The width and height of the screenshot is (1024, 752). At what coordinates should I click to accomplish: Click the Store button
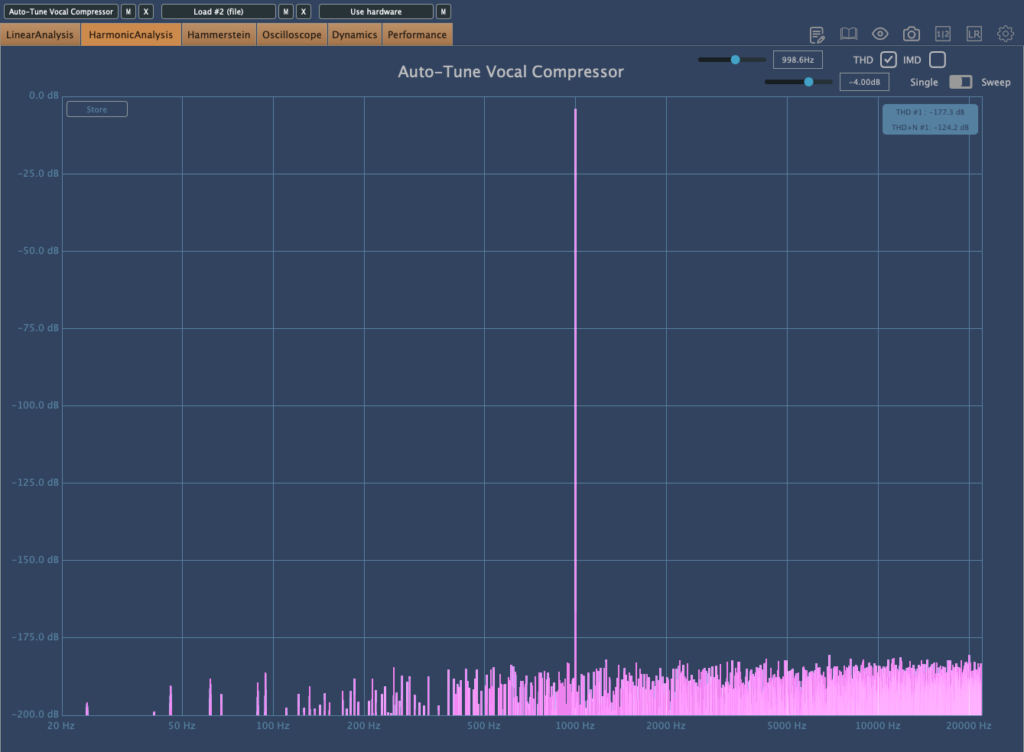(x=97, y=110)
